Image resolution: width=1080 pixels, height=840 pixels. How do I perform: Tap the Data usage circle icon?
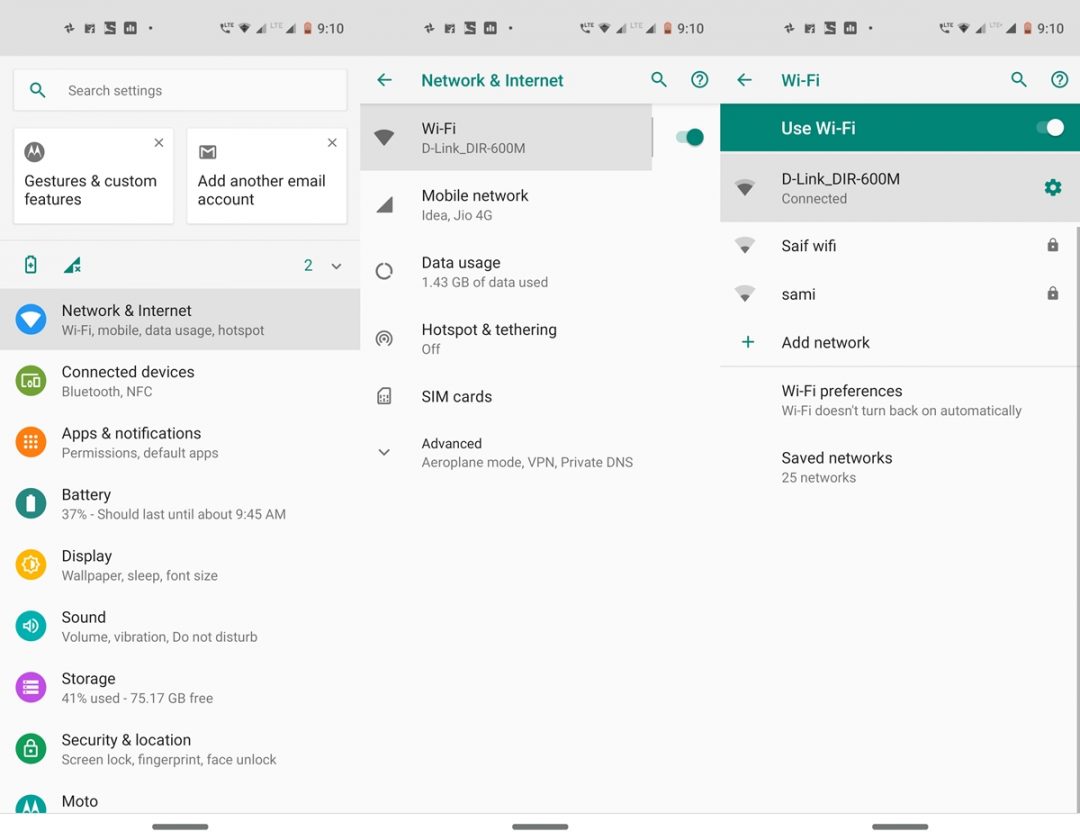point(384,271)
